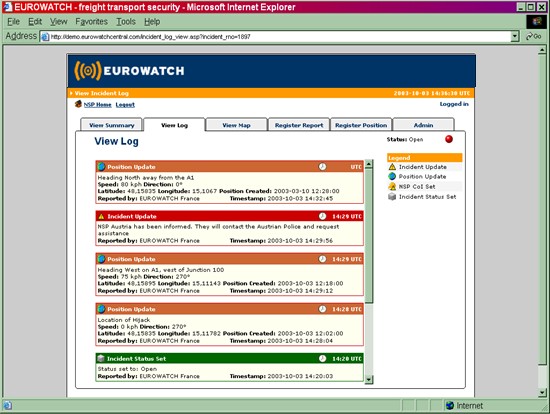Image resolution: width=550 pixels, height=414 pixels.
Task: Click Incident Status Set legend icon
Action: 392,196
